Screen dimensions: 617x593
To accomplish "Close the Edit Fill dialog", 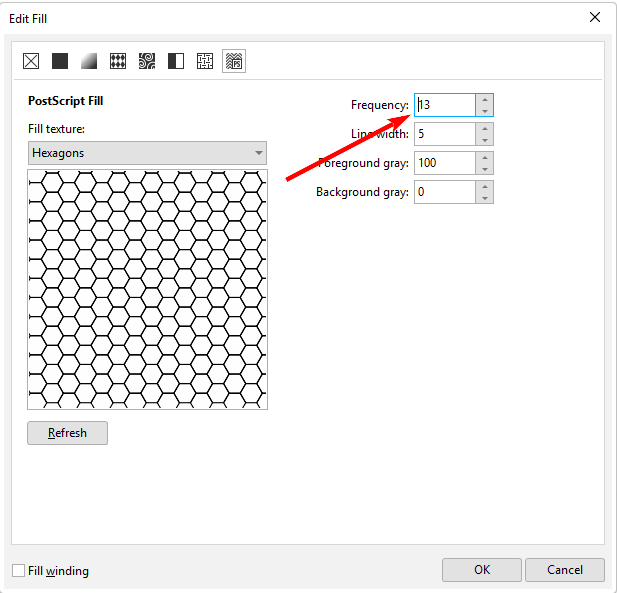I will pyautogui.click(x=595, y=17).
